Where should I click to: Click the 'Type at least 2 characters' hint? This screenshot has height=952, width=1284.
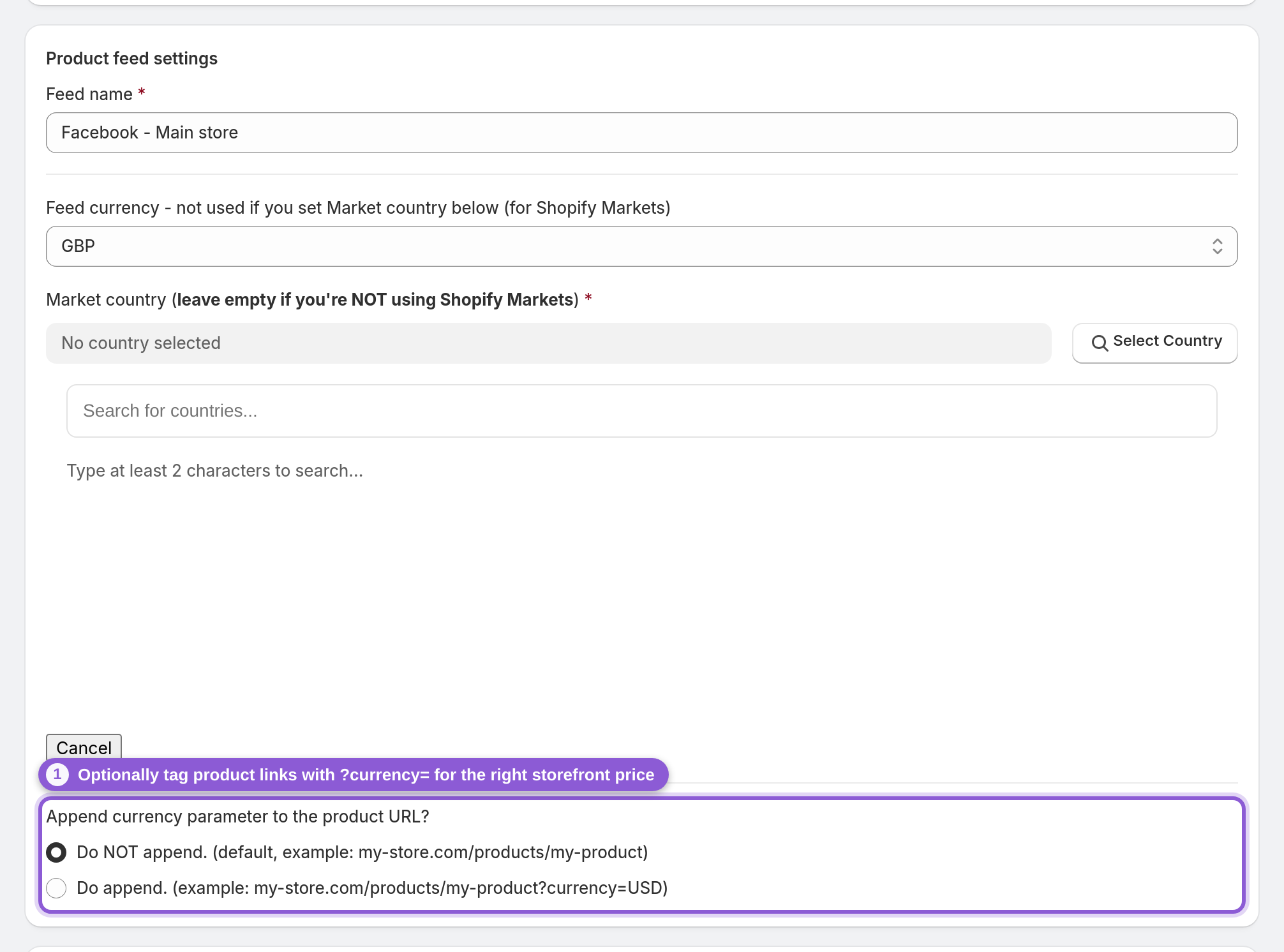pos(215,471)
